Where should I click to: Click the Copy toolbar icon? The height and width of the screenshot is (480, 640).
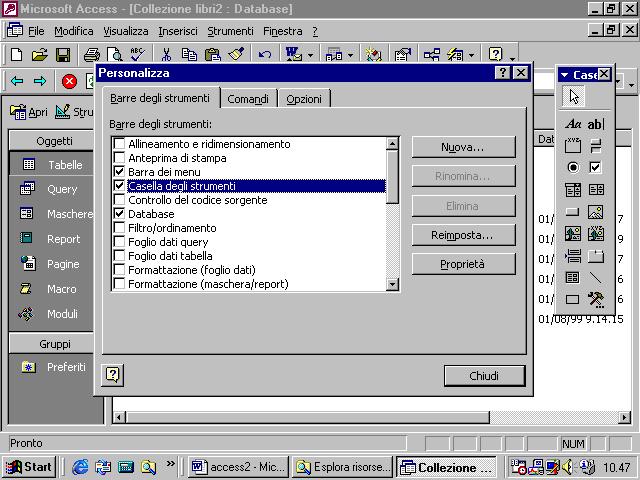(189, 55)
